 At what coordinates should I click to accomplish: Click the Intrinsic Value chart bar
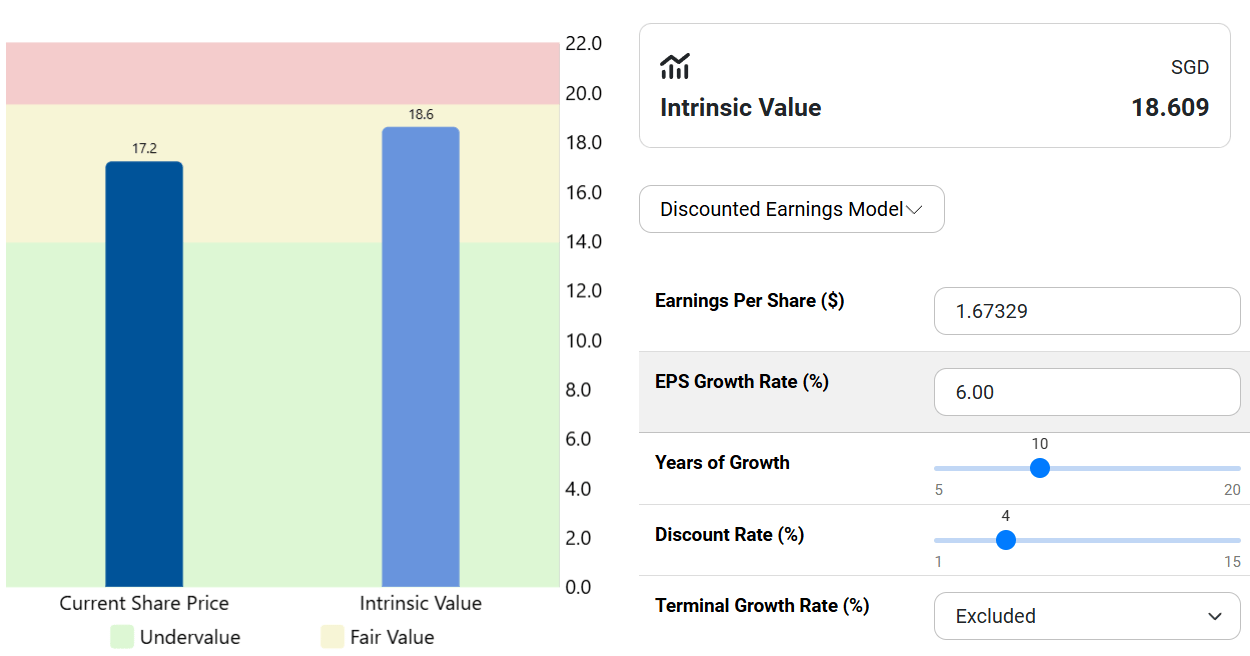tap(420, 357)
